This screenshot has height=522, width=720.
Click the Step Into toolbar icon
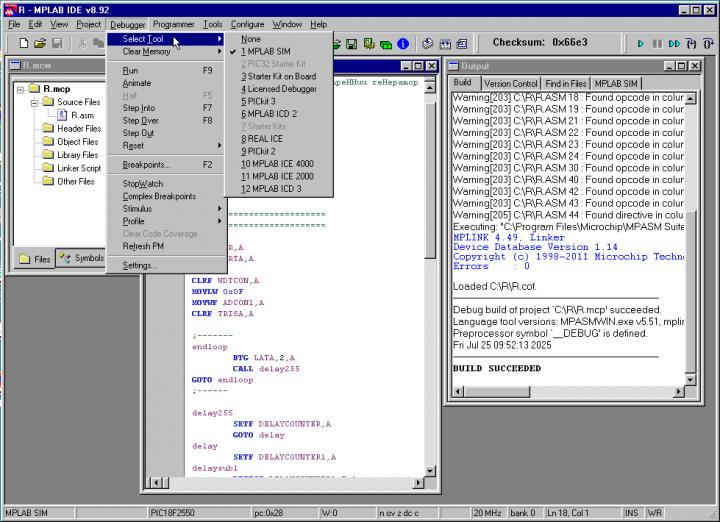tap(690, 43)
